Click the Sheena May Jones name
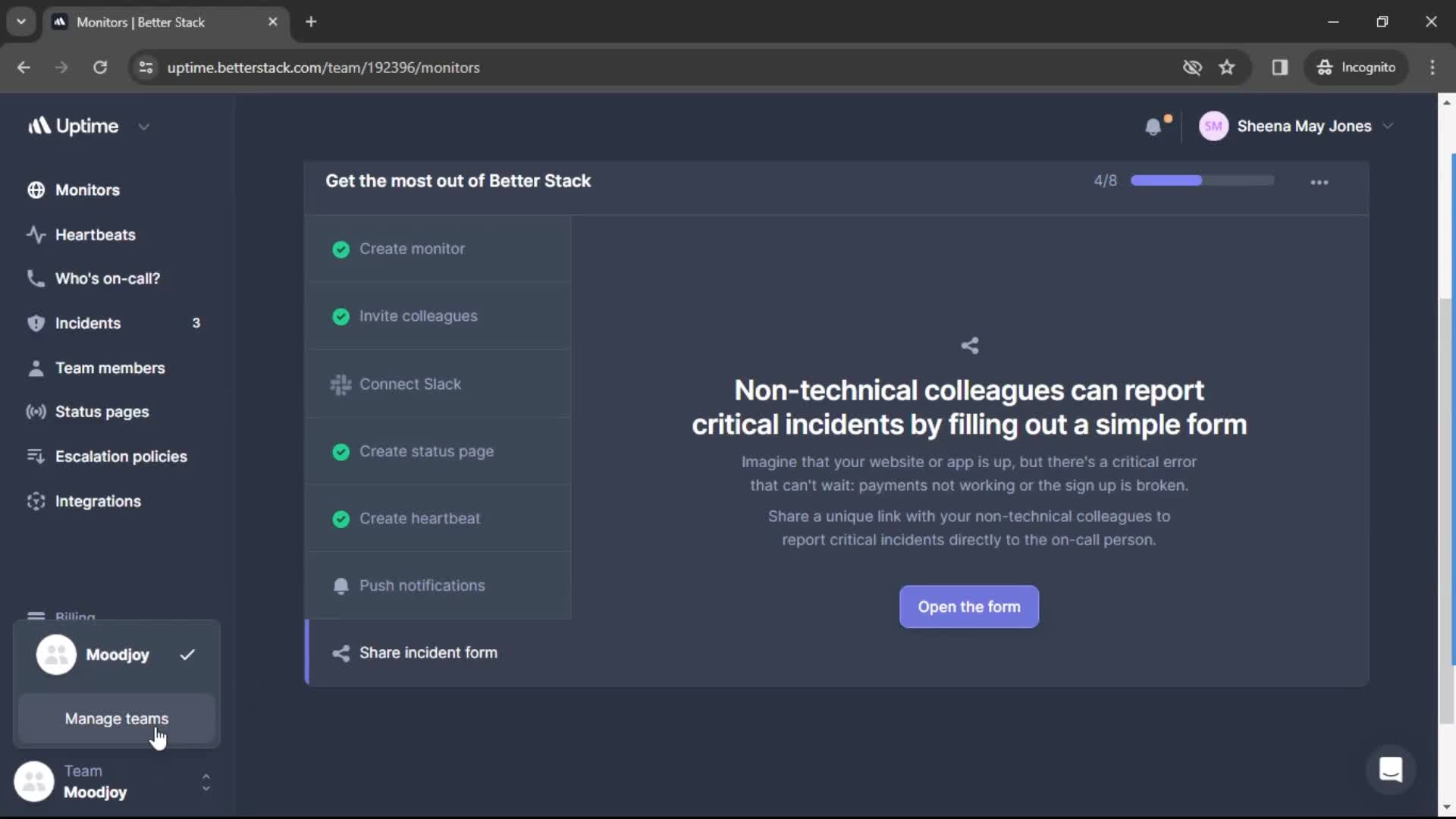 (x=1304, y=127)
